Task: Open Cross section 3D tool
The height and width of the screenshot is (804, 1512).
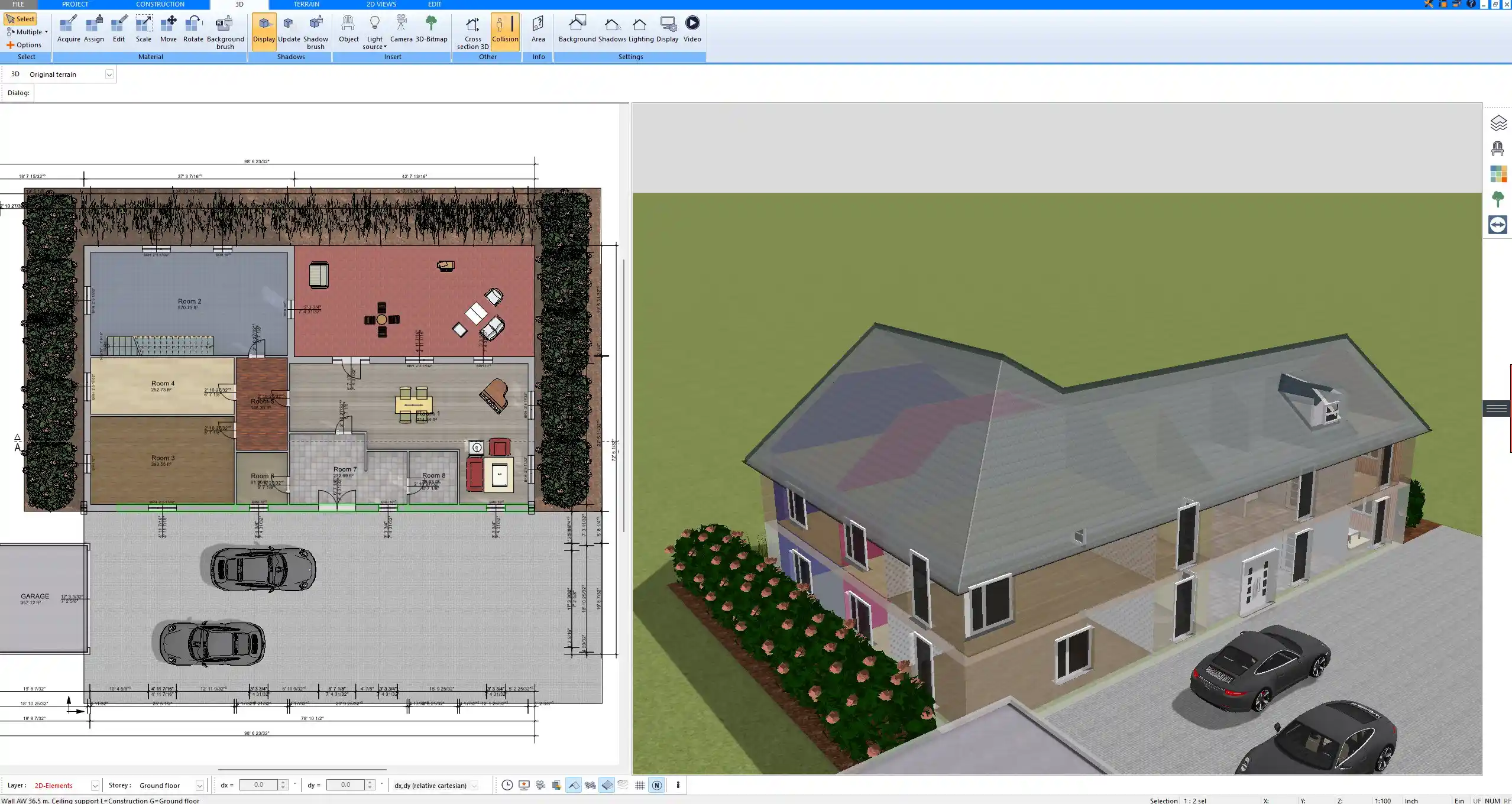Action: tap(472, 31)
